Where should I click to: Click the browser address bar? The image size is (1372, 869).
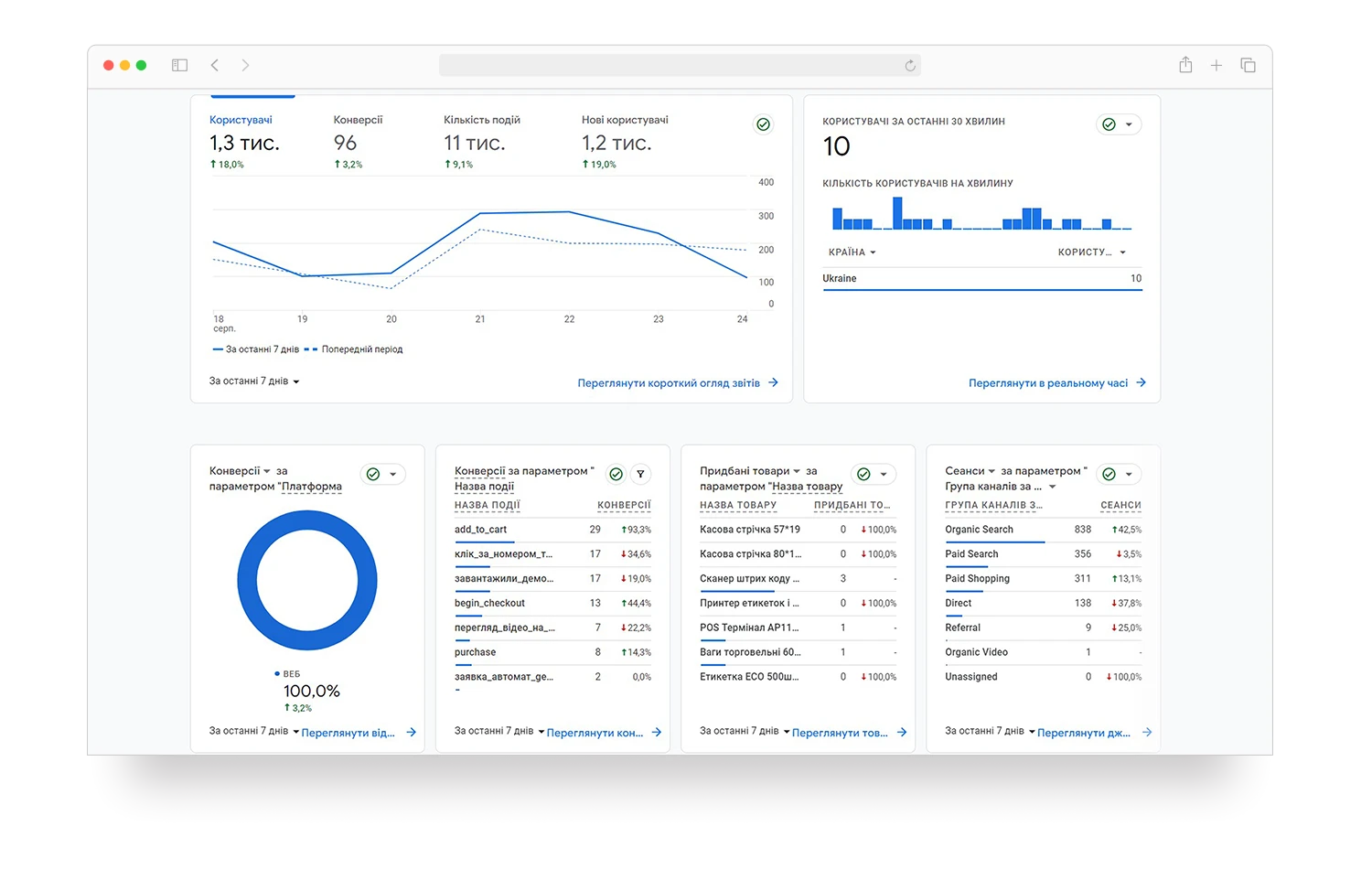pos(677,66)
